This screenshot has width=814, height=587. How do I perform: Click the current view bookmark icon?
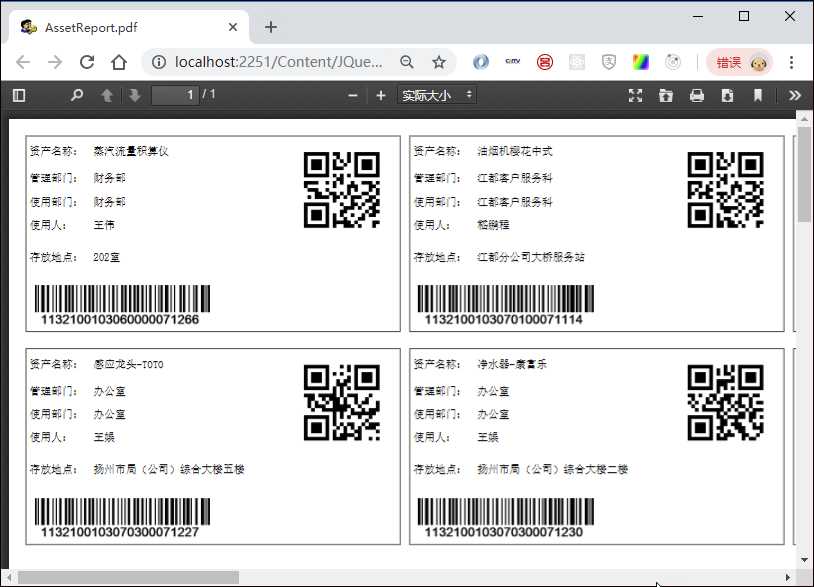[758, 95]
